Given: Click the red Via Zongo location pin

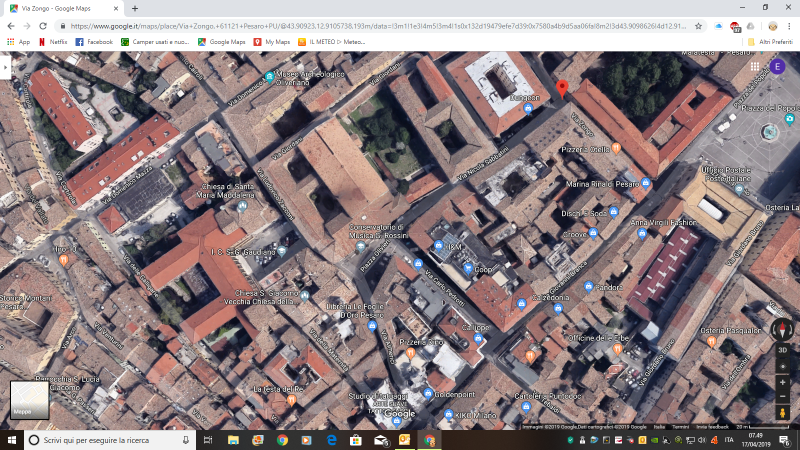Looking at the screenshot, I should click(562, 89).
